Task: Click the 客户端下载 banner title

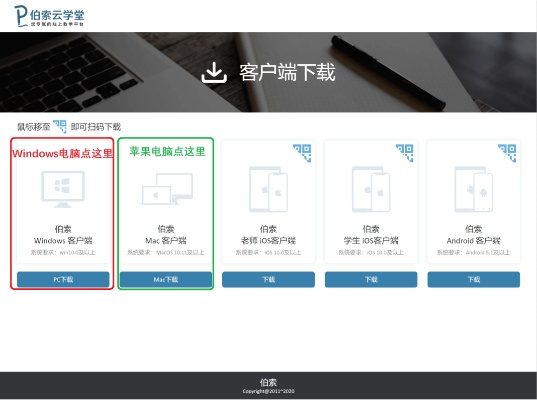Action: tap(287, 72)
